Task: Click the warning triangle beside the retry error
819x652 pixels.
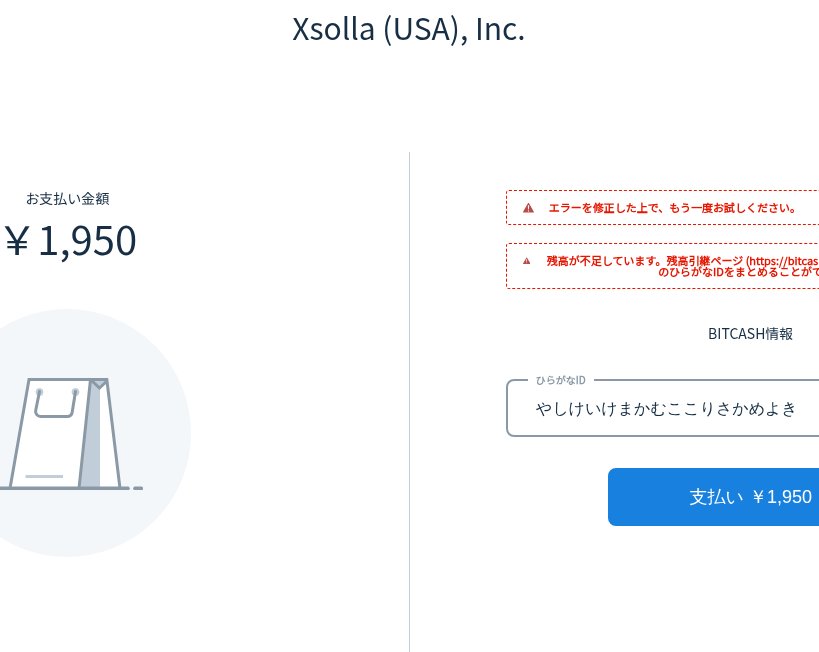Action: pos(529,208)
